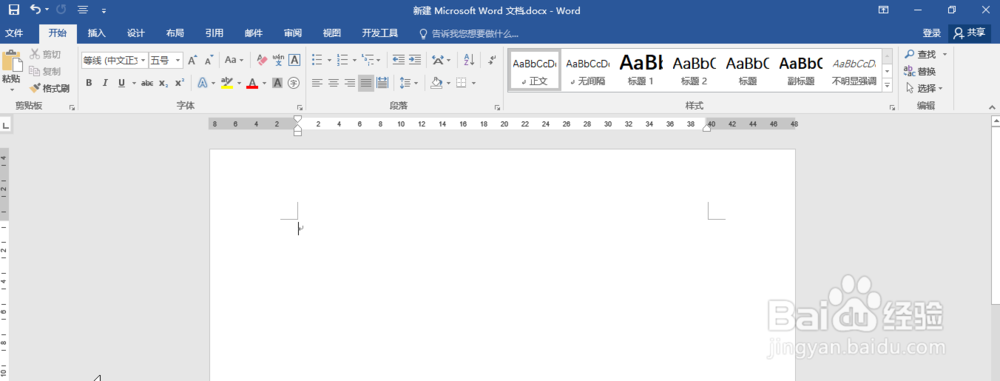This screenshot has height=381, width=1000.
Task: Select 正文 normal style
Action: [x=534, y=70]
